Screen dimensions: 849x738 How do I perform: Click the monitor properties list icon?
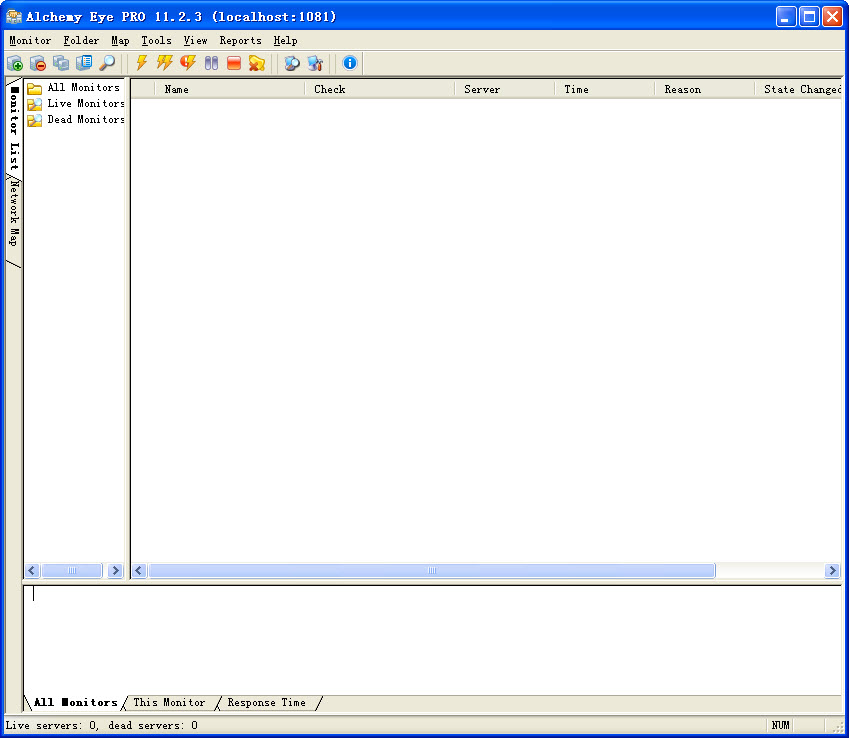pyautogui.click(x=84, y=63)
